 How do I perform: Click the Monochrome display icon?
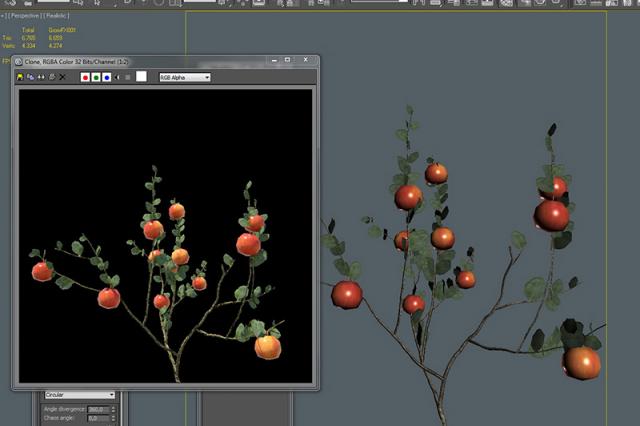pyautogui.click(x=127, y=77)
